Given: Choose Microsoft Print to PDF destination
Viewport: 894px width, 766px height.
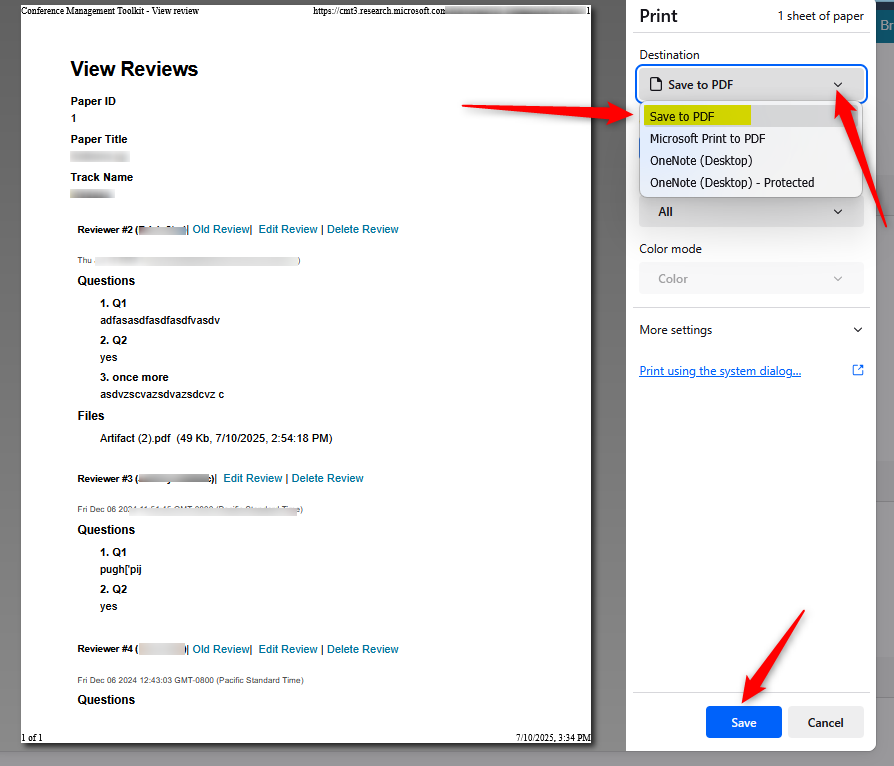Looking at the screenshot, I should click(x=707, y=139).
